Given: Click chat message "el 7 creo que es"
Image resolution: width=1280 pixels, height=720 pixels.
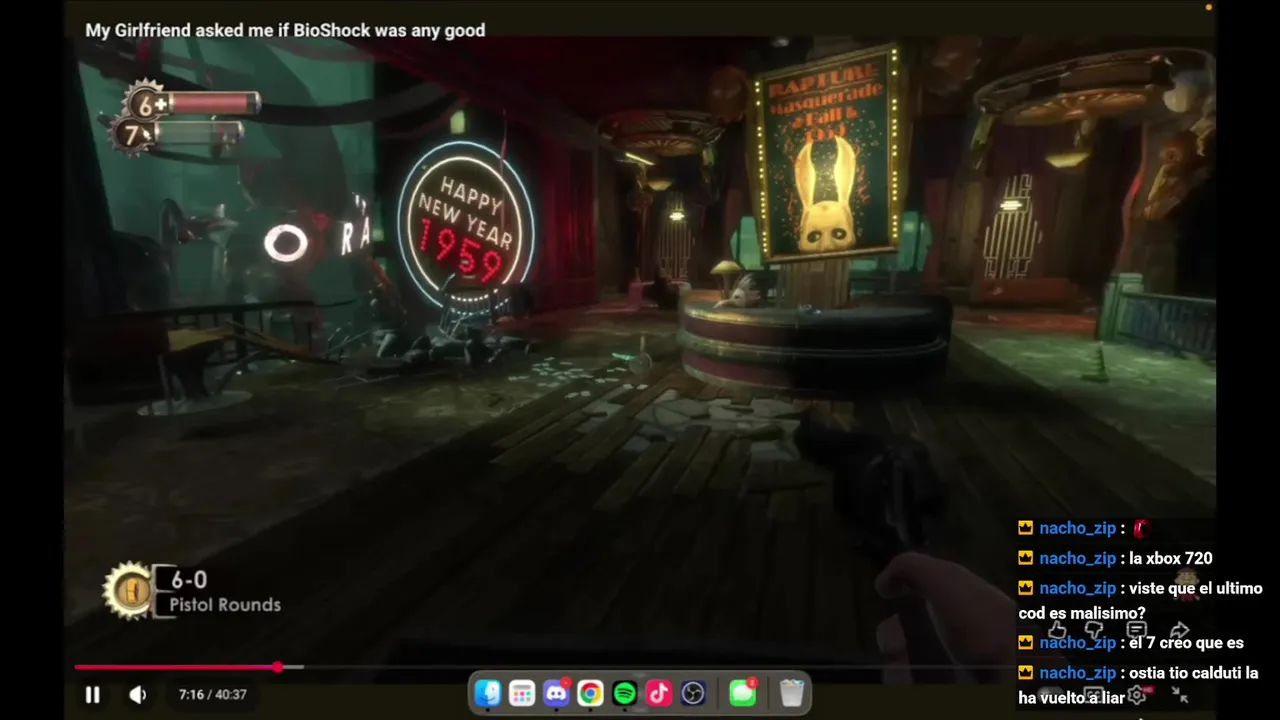Looking at the screenshot, I should point(1186,643).
